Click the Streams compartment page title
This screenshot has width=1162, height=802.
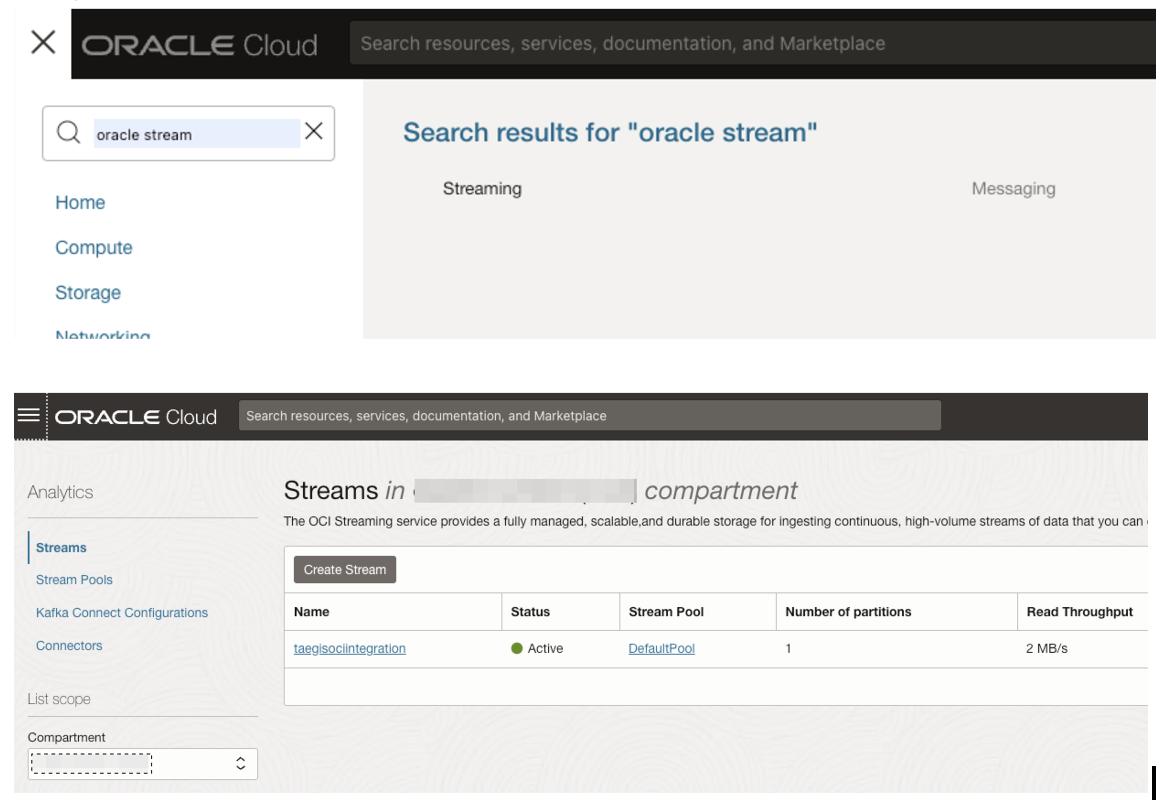pyautogui.click(x=540, y=491)
